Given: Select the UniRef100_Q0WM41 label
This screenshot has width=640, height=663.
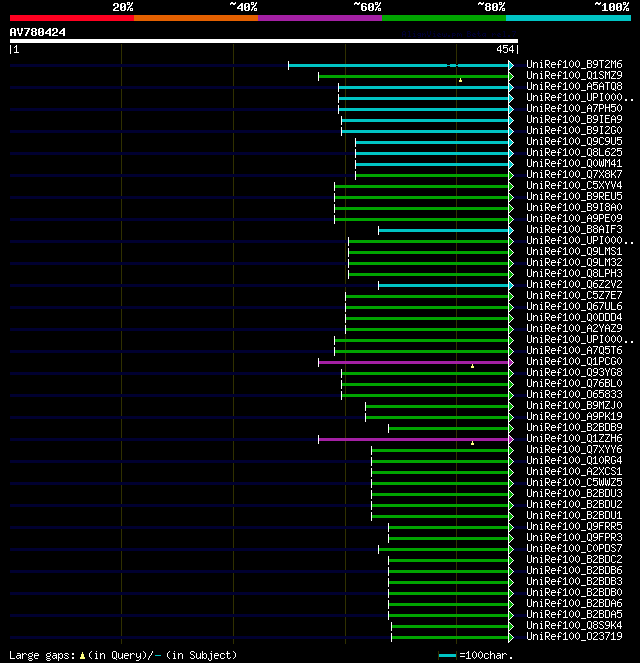Looking at the screenshot, I should point(574,163).
